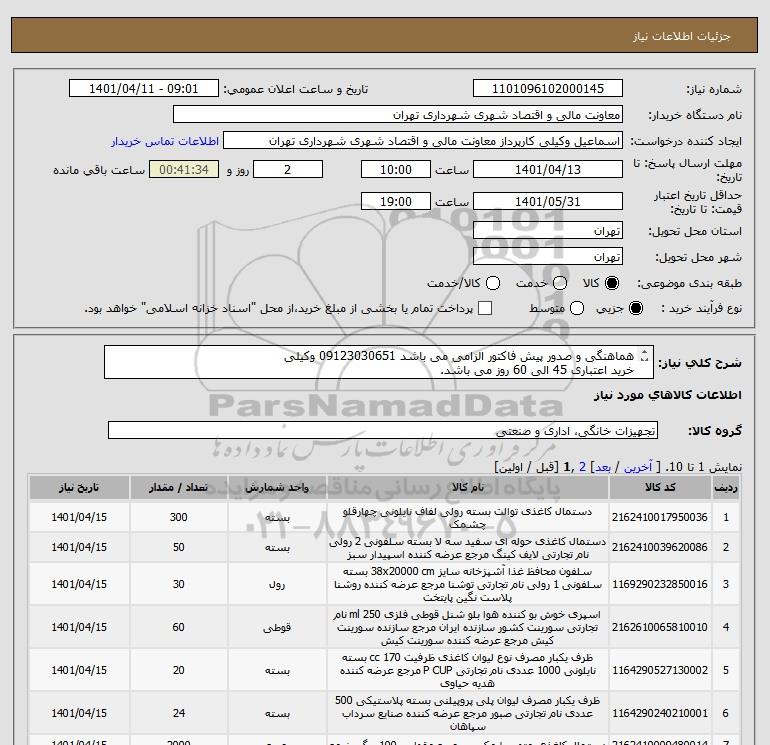Click quantity 60 in row 4
Screen dimensions: 770x745
pyautogui.click(x=178, y=627)
